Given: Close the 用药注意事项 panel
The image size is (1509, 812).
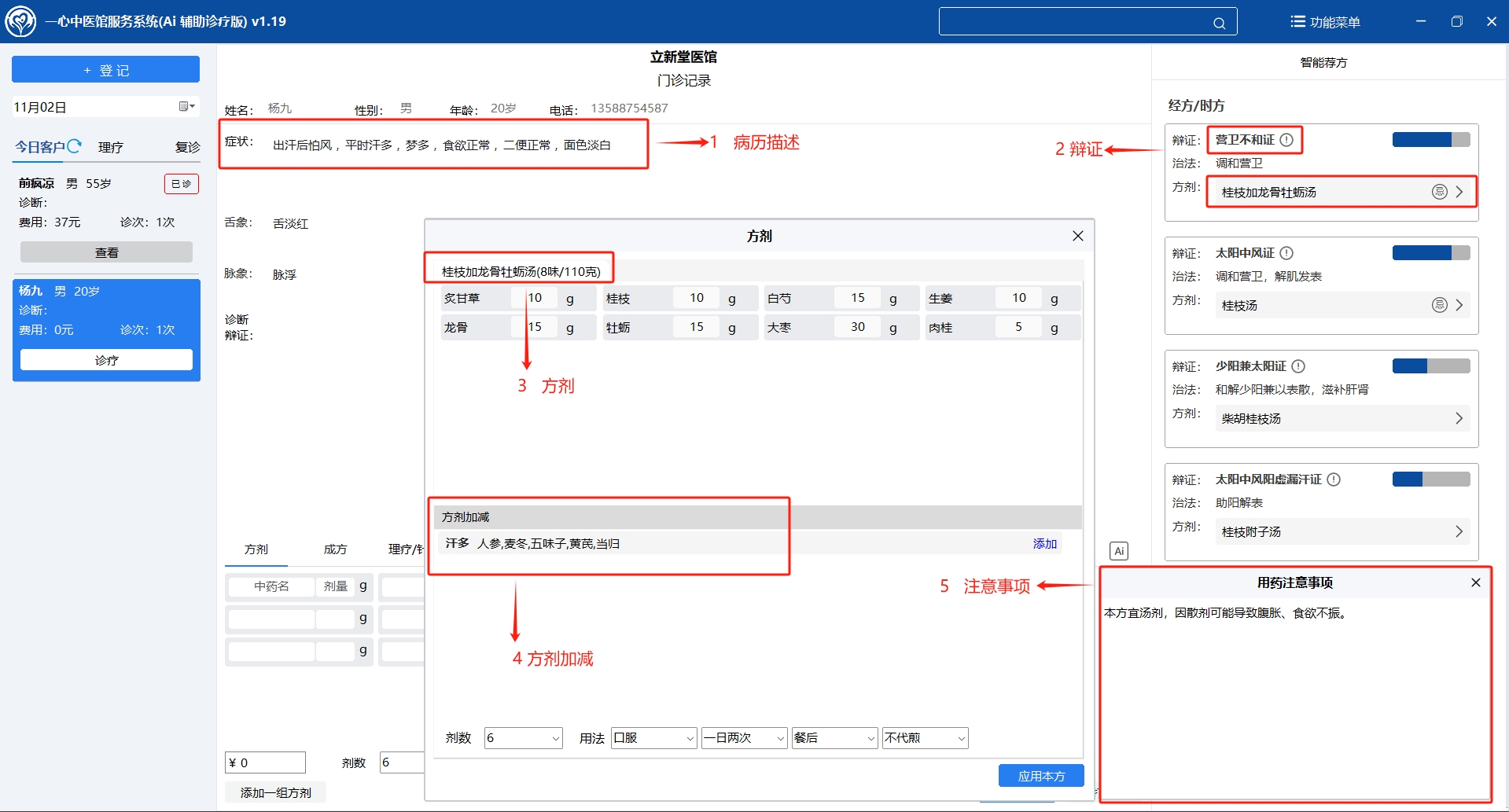Looking at the screenshot, I should [x=1475, y=582].
